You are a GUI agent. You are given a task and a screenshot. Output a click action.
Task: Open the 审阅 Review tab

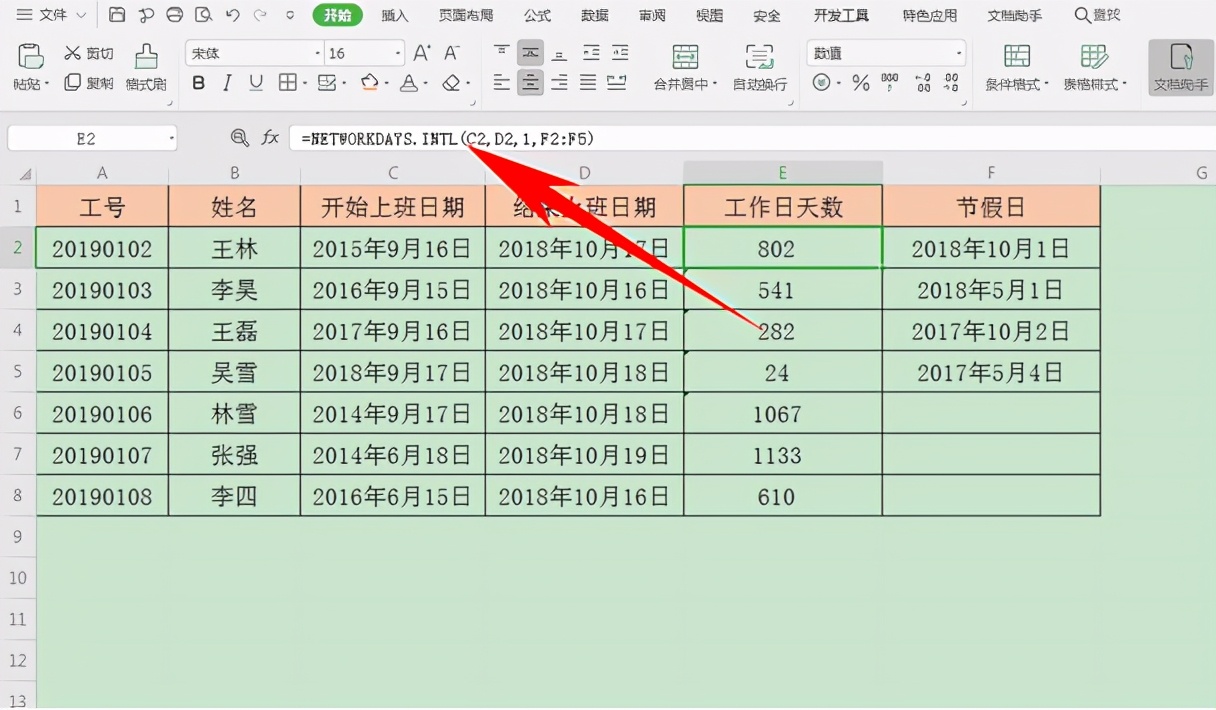click(x=653, y=15)
